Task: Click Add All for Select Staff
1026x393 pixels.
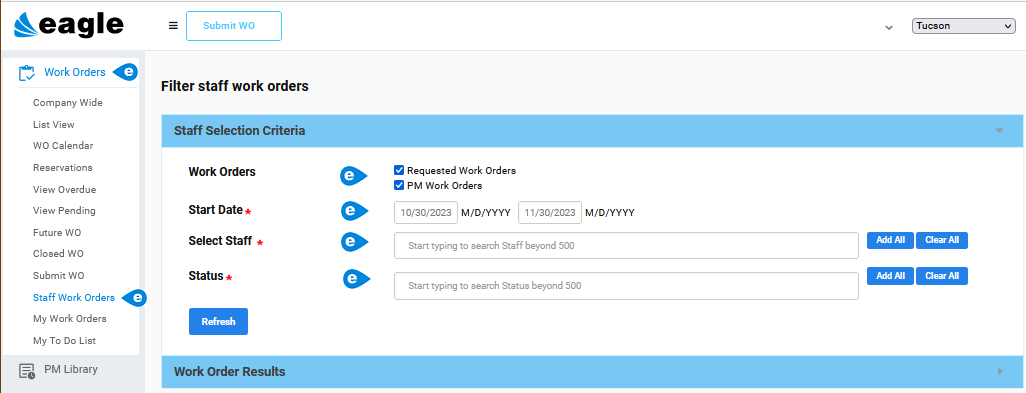Action: pyautogui.click(x=891, y=240)
